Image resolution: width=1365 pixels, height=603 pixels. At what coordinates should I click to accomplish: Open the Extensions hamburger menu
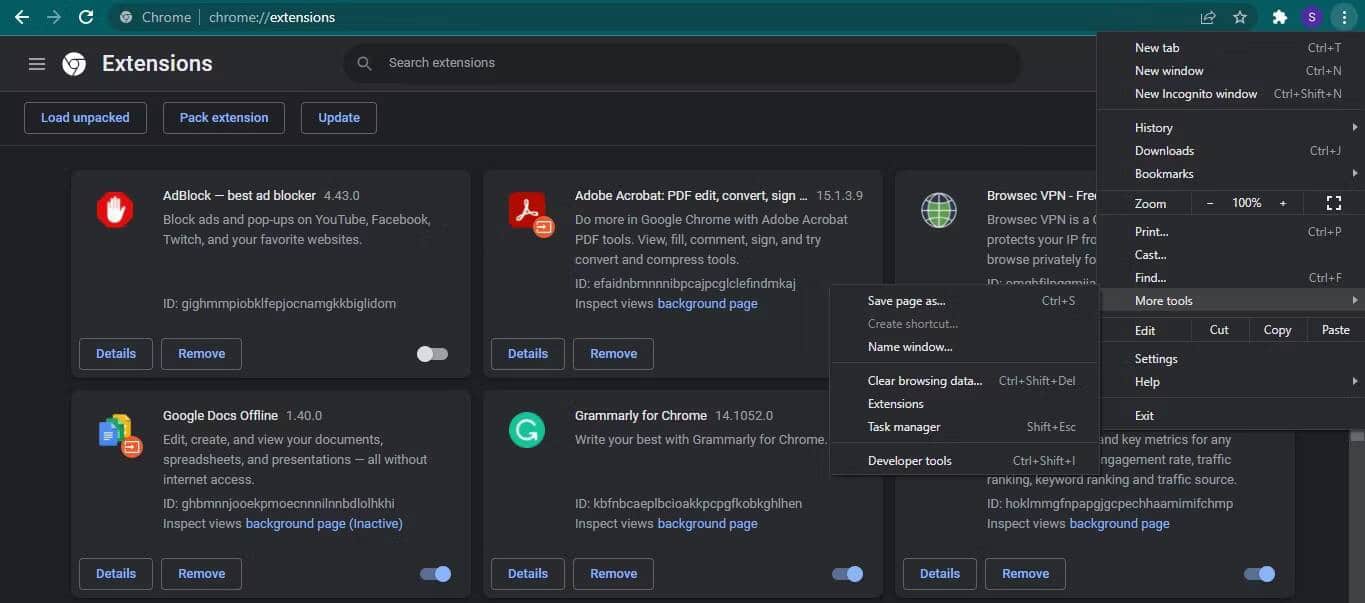click(x=37, y=63)
